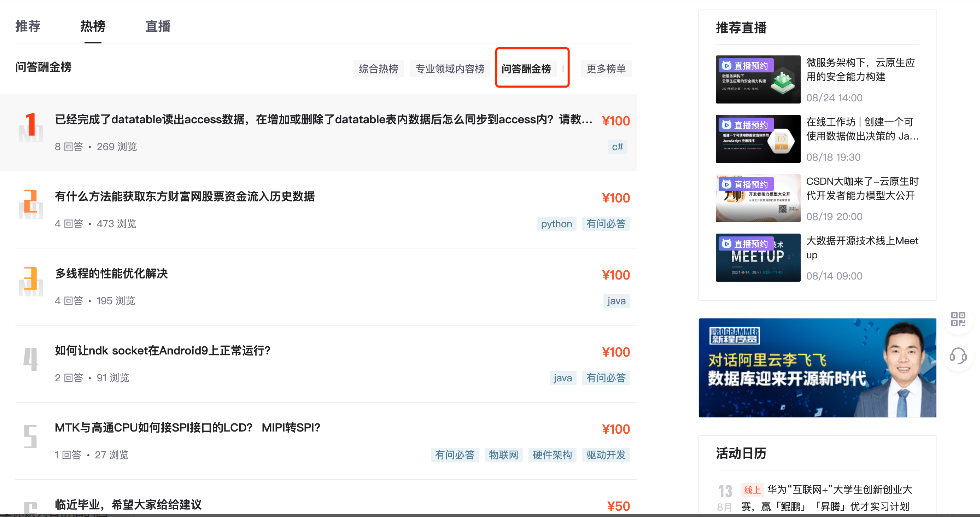Click the 08/19 20:00 live time
This screenshot has width=980, height=517.
click(x=834, y=216)
